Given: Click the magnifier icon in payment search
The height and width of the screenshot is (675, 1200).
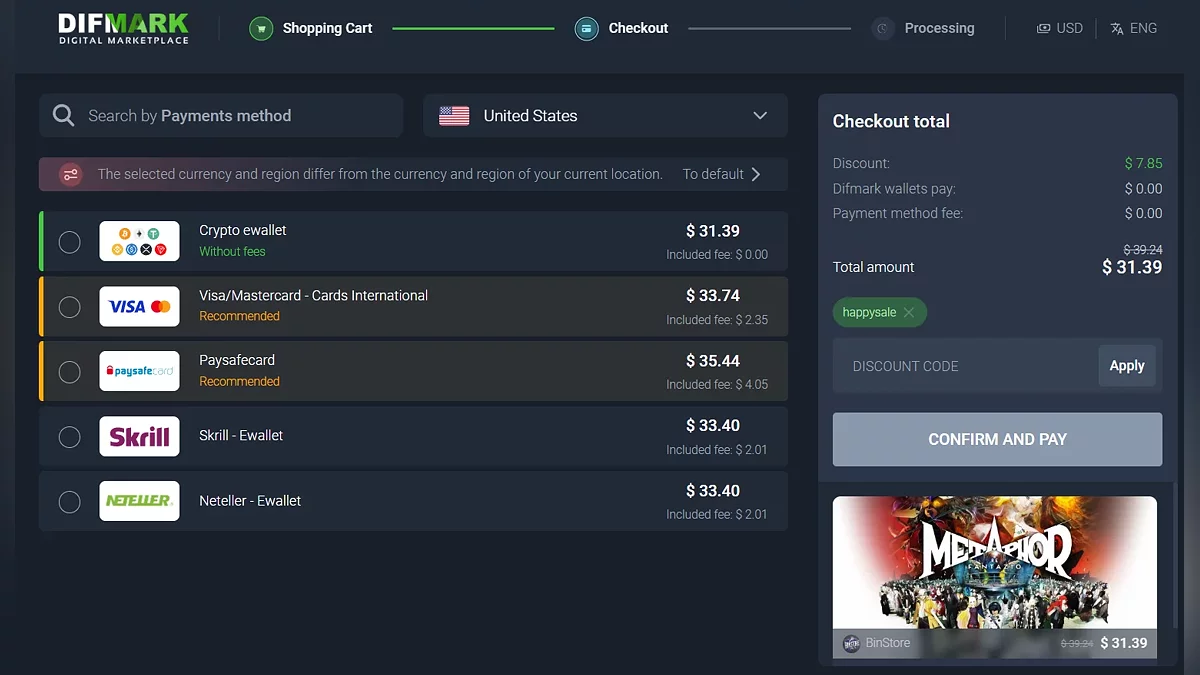Looking at the screenshot, I should tap(64, 116).
